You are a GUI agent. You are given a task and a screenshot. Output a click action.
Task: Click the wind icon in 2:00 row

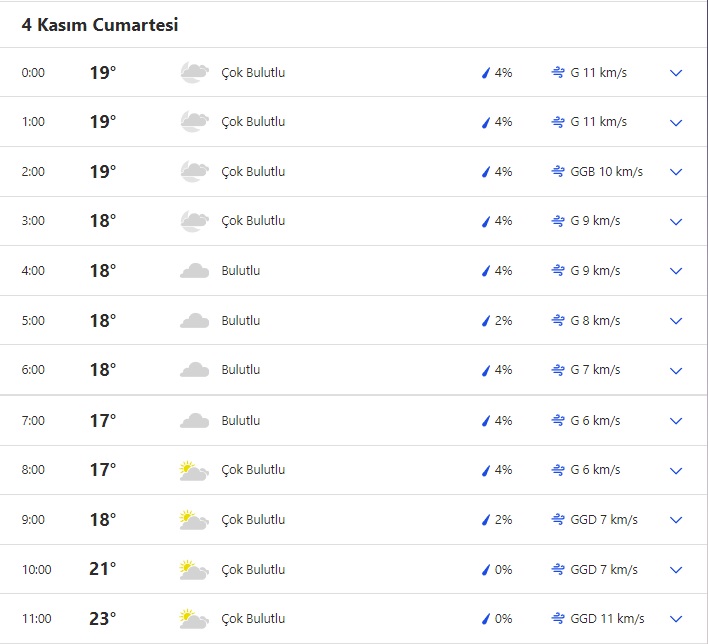pyautogui.click(x=558, y=172)
